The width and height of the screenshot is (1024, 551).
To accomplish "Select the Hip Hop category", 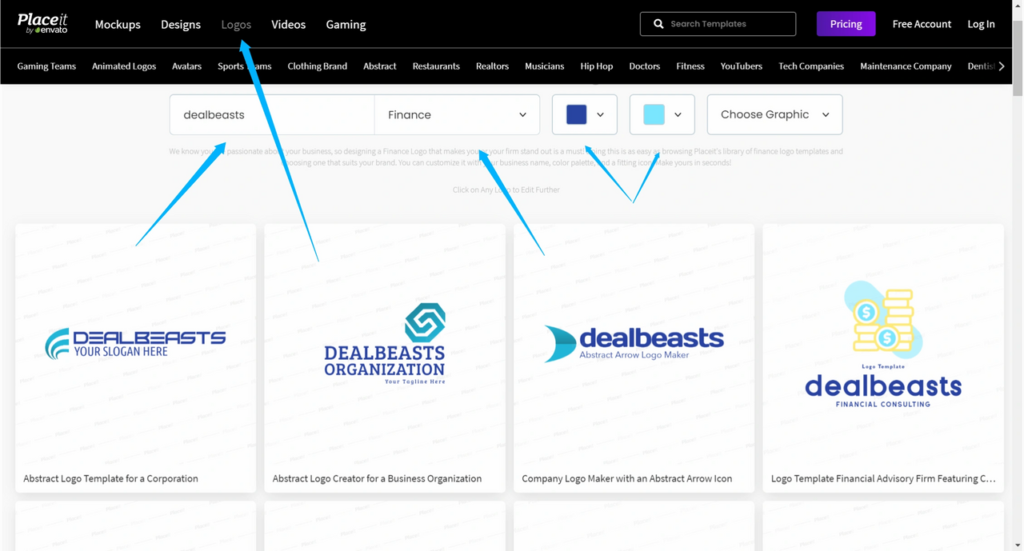I will click(x=596, y=66).
